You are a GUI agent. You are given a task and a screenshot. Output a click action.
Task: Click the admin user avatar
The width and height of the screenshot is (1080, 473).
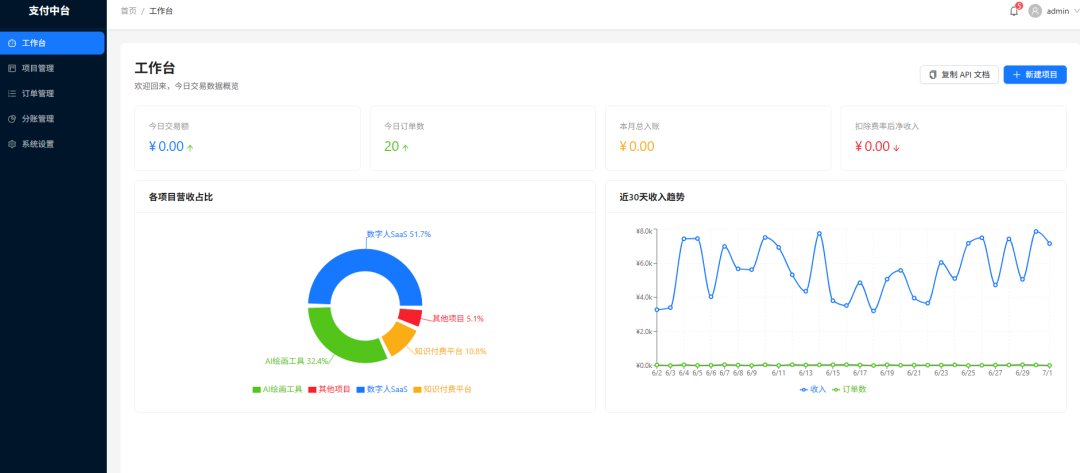(1035, 11)
